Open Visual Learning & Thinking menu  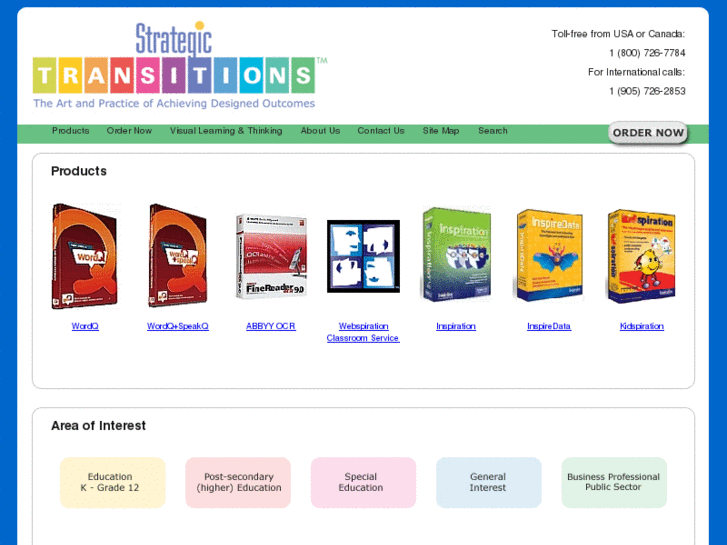[226, 131]
